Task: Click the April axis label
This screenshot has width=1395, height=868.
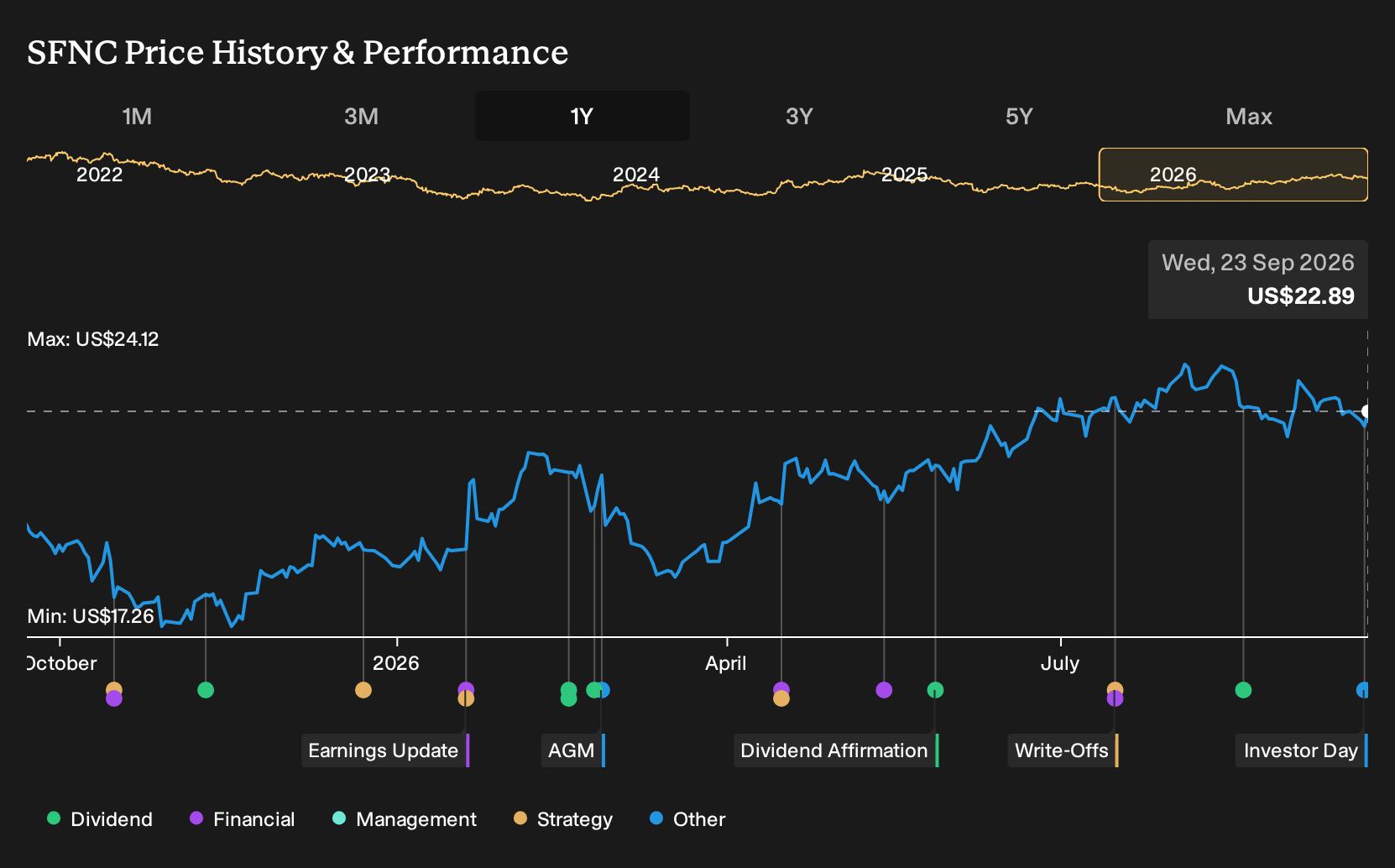Action: pos(726,663)
